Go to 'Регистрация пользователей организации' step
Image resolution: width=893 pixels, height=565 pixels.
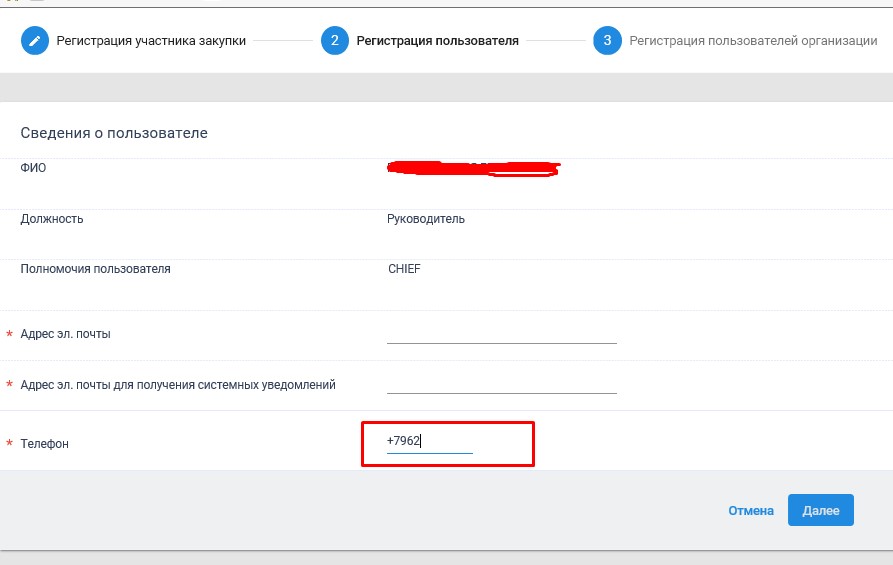tap(753, 41)
